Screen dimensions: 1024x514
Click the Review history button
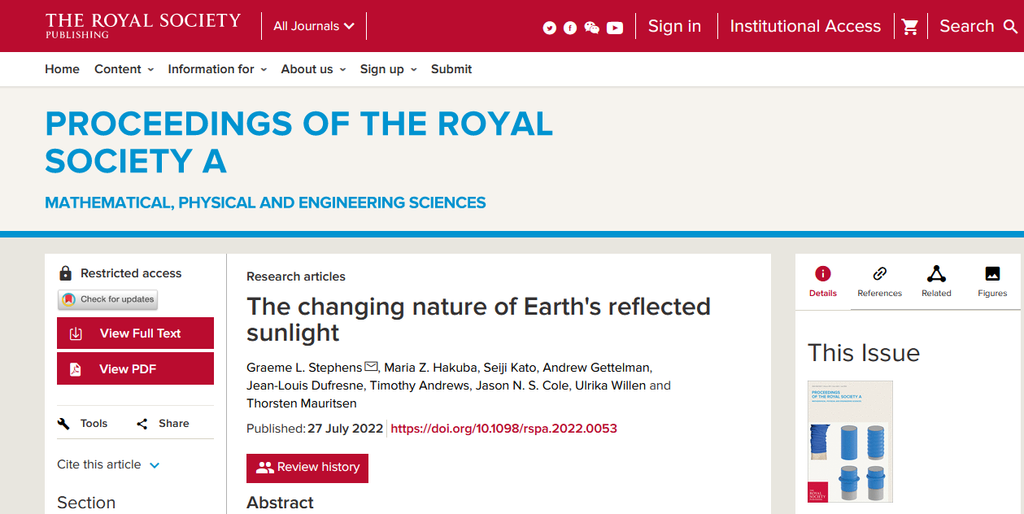tap(307, 467)
